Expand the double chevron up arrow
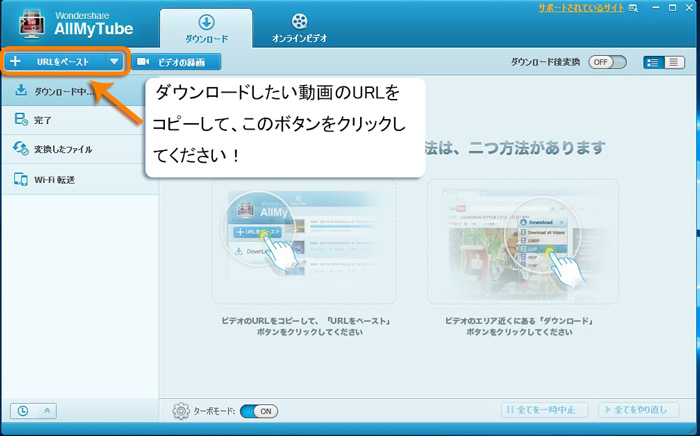700x436 pixels. point(47,411)
